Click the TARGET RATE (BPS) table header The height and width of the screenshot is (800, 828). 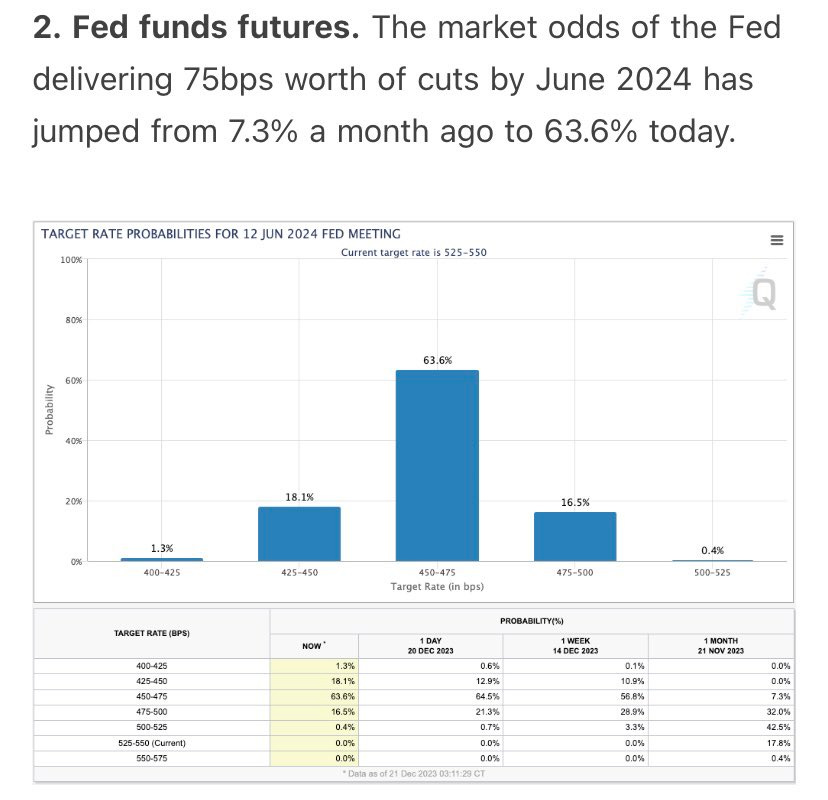pos(151,633)
